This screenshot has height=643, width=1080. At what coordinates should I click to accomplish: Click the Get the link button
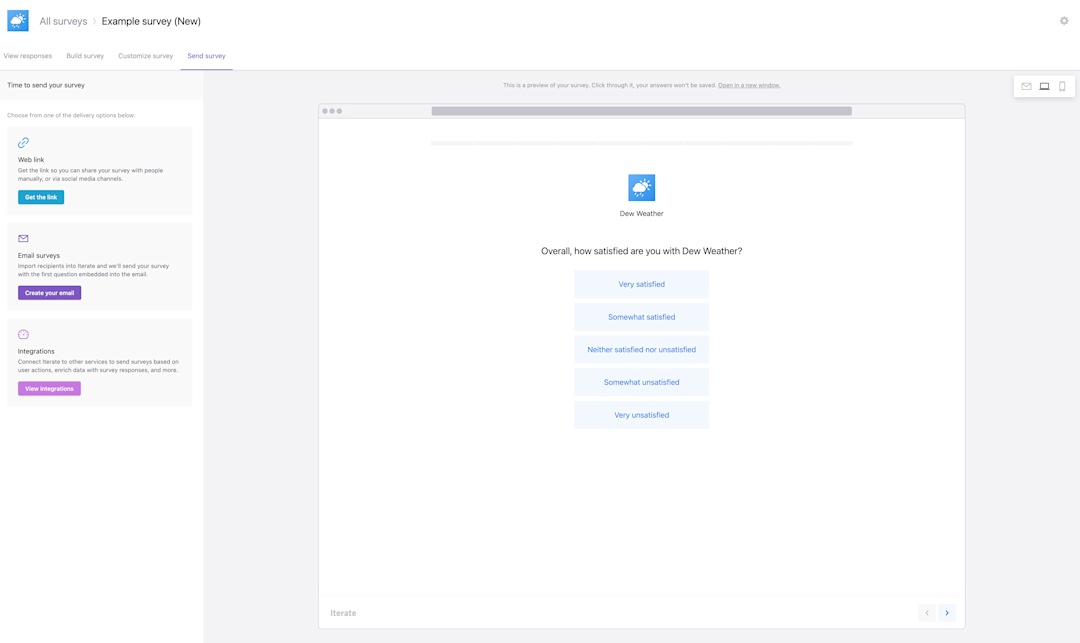click(41, 197)
